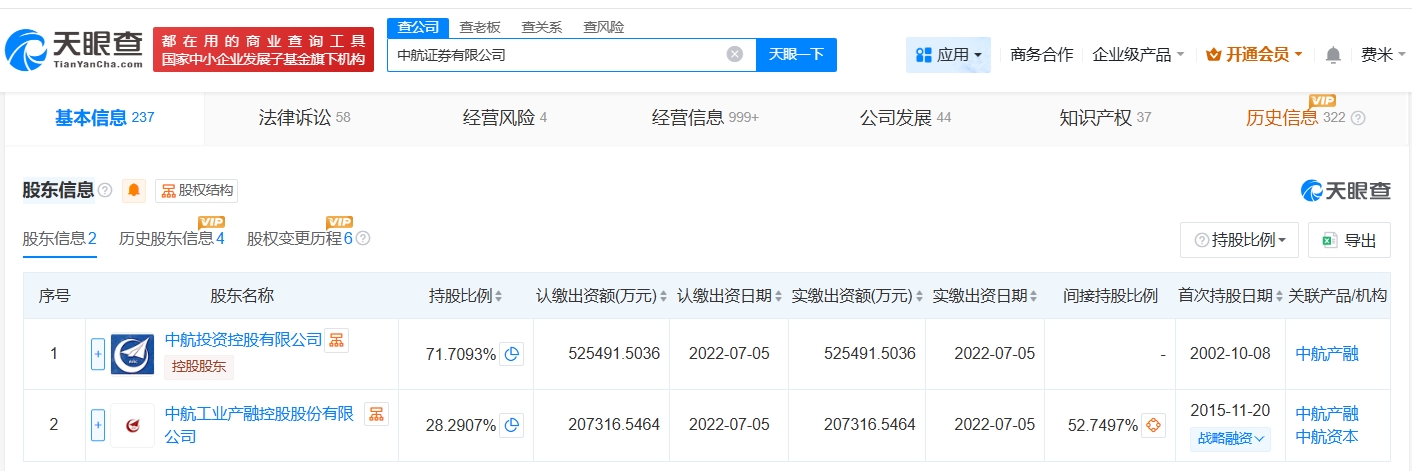This screenshot has height=471, width=1412.
Task: Expand row 2 shareholder with plus button
Action: click(x=98, y=425)
